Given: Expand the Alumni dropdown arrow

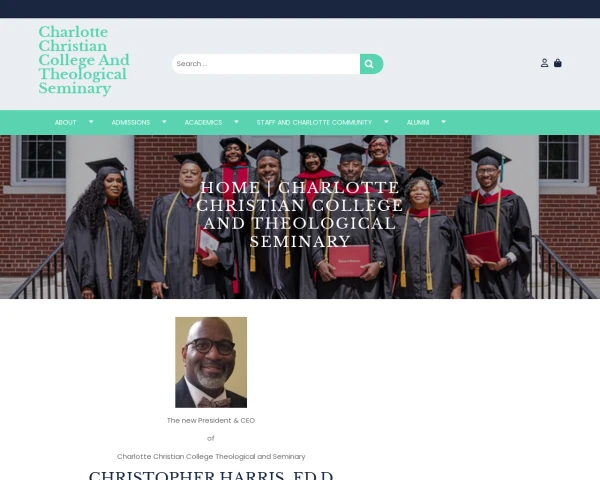Looking at the screenshot, I should click(443, 122).
